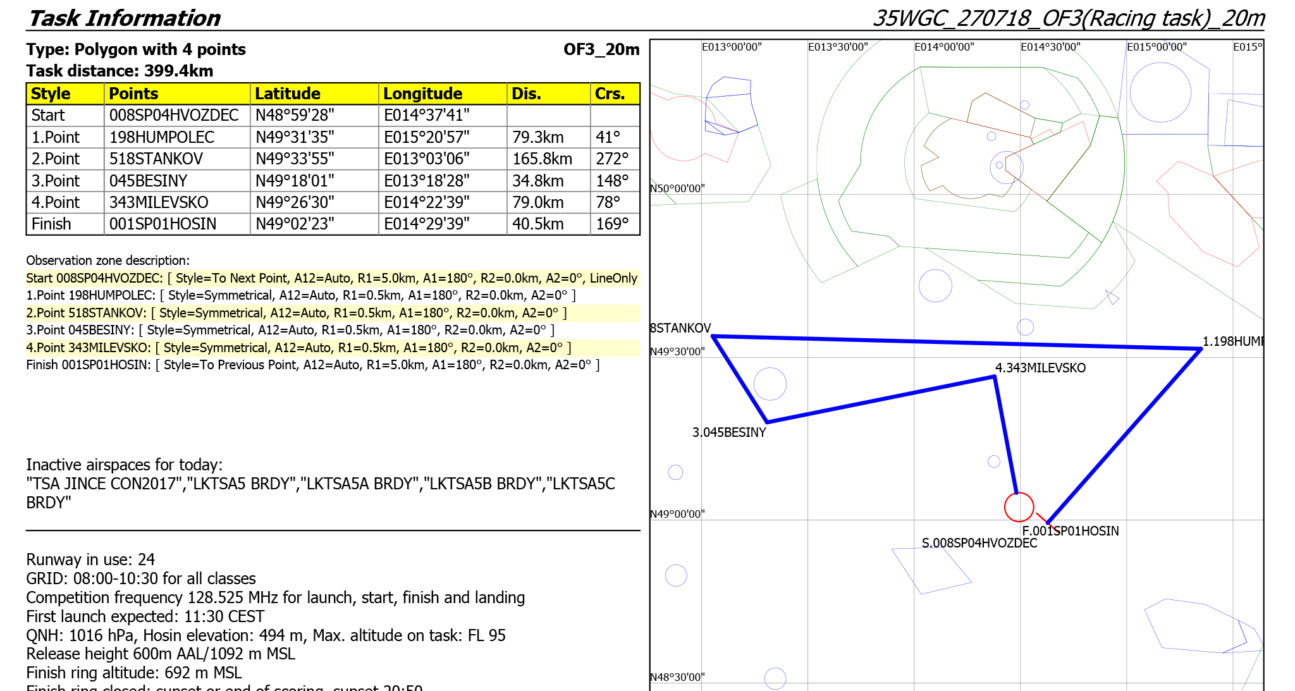Click the Task distance 399.4km text
This screenshot has width=1295, height=691.
[119, 71]
